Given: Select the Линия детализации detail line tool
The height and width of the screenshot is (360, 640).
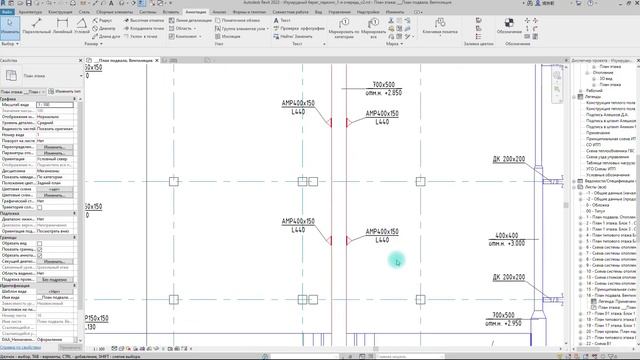Looking at the screenshot, I should point(190,20).
